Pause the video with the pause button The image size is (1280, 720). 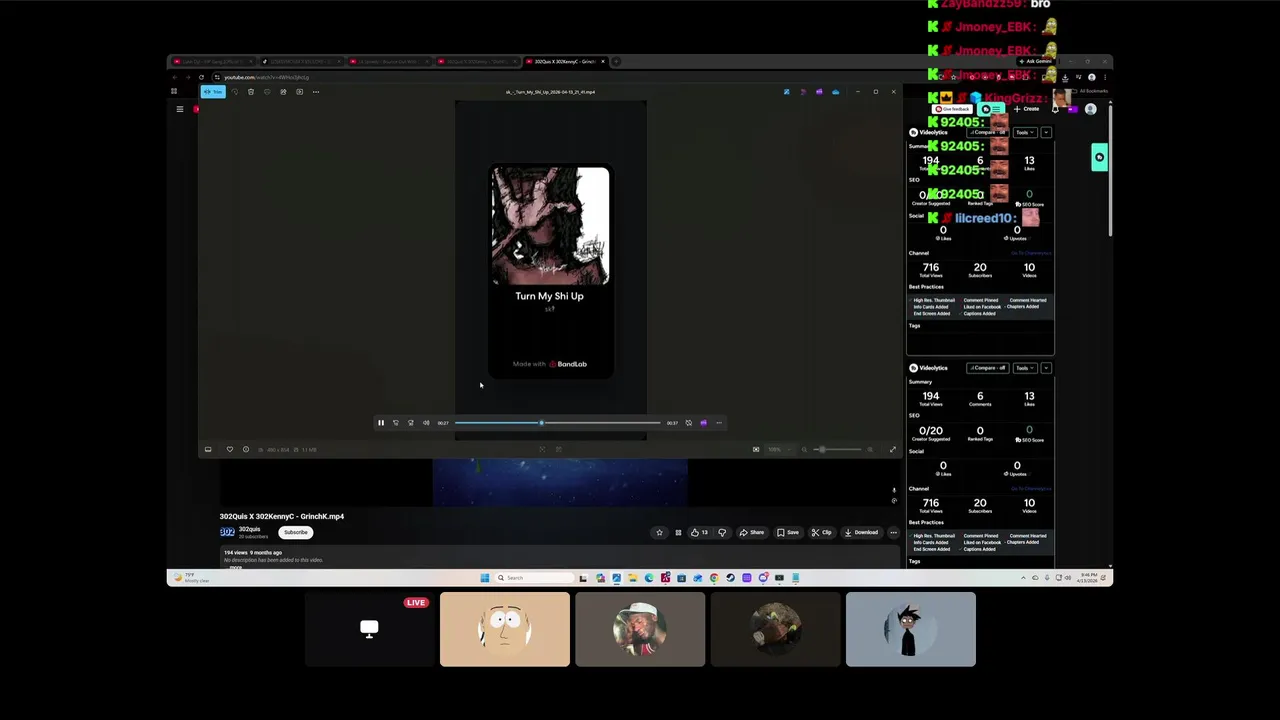[x=380, y=423]
